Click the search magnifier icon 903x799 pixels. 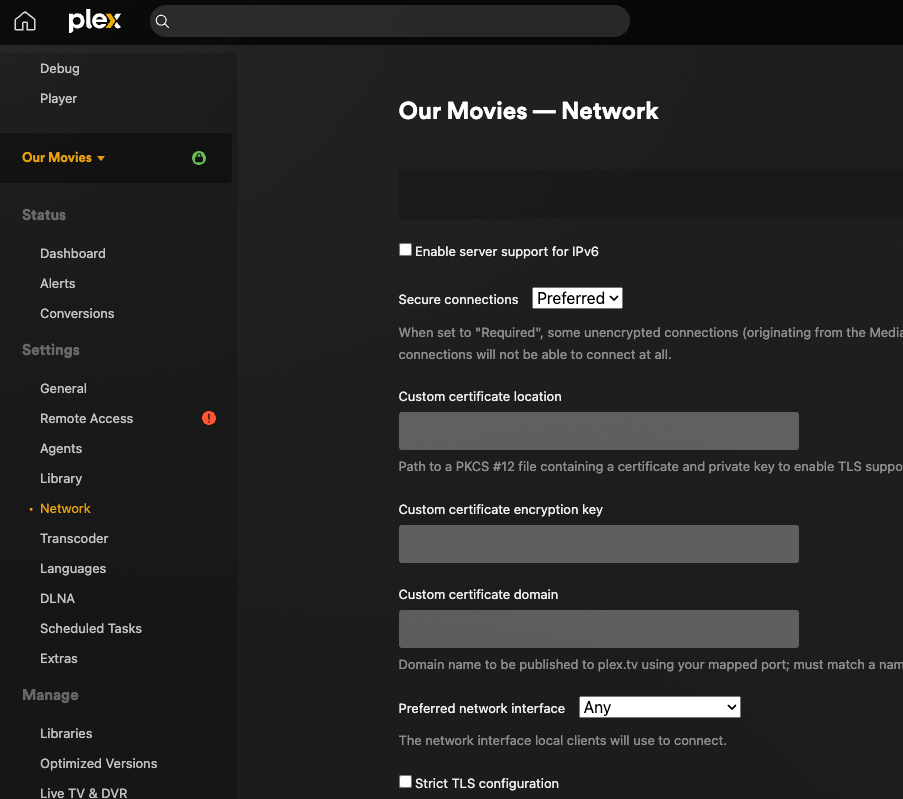click(x=163, y=21)
